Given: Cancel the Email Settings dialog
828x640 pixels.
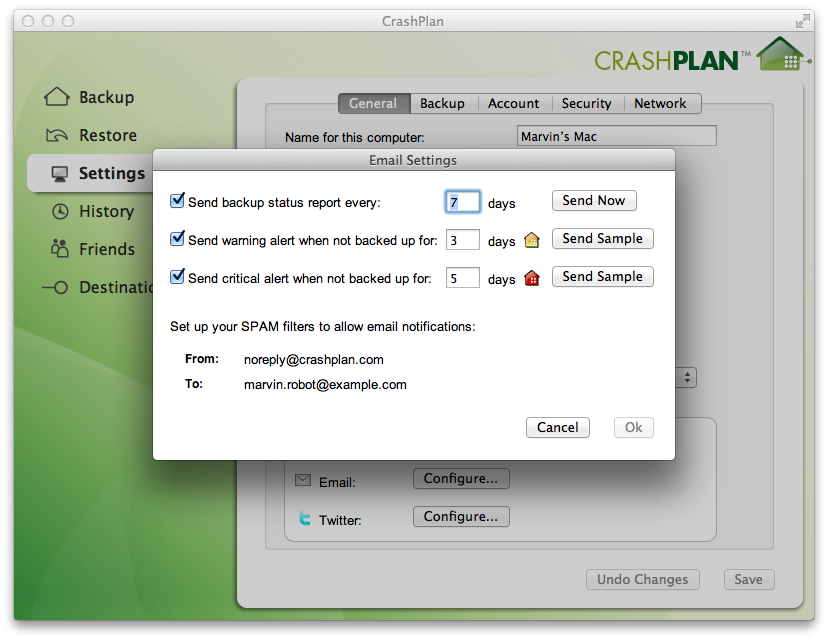Looking at the screenshot, I should point(557,427).
